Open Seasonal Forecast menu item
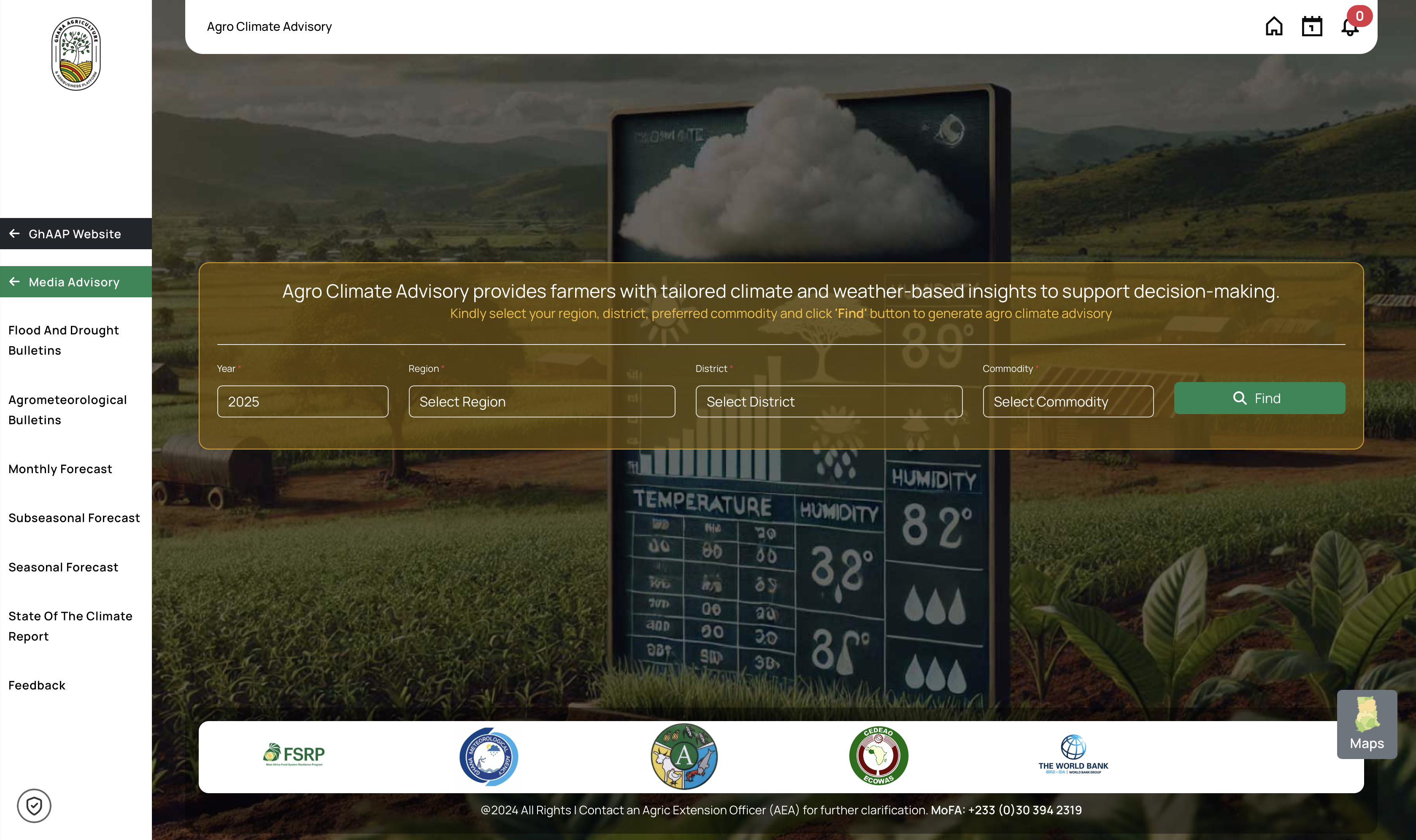The width and height of the screenshot is (1416, 840). coord(63,567)
